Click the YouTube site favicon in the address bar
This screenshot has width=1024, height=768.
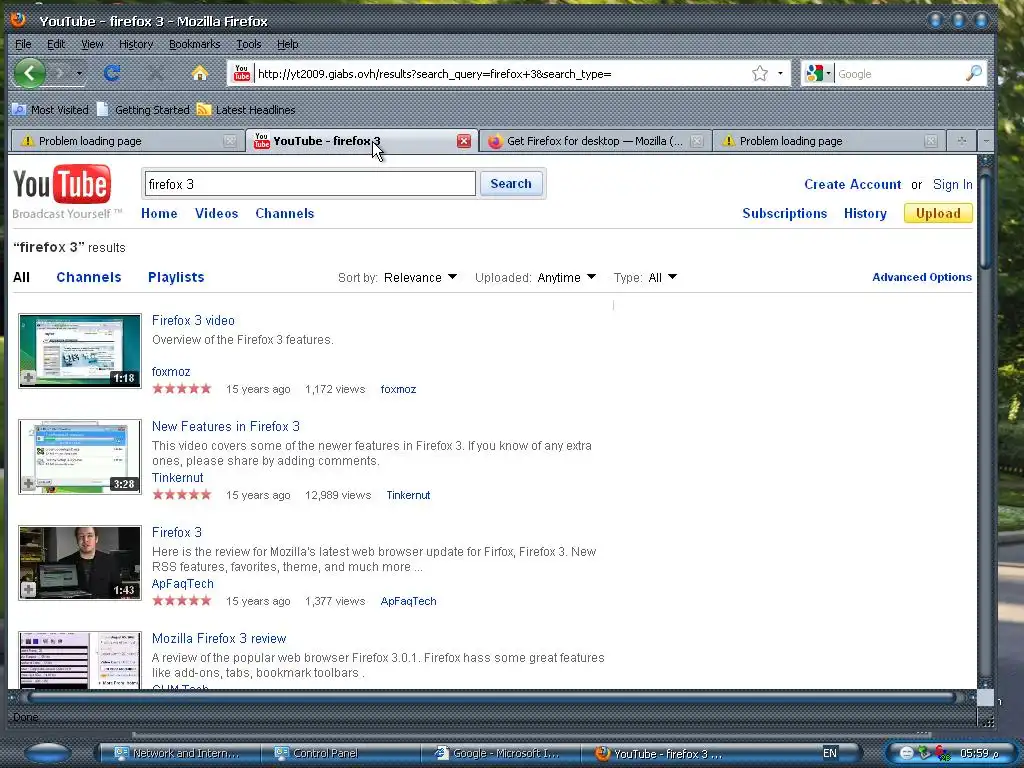(x=242, y=73)
